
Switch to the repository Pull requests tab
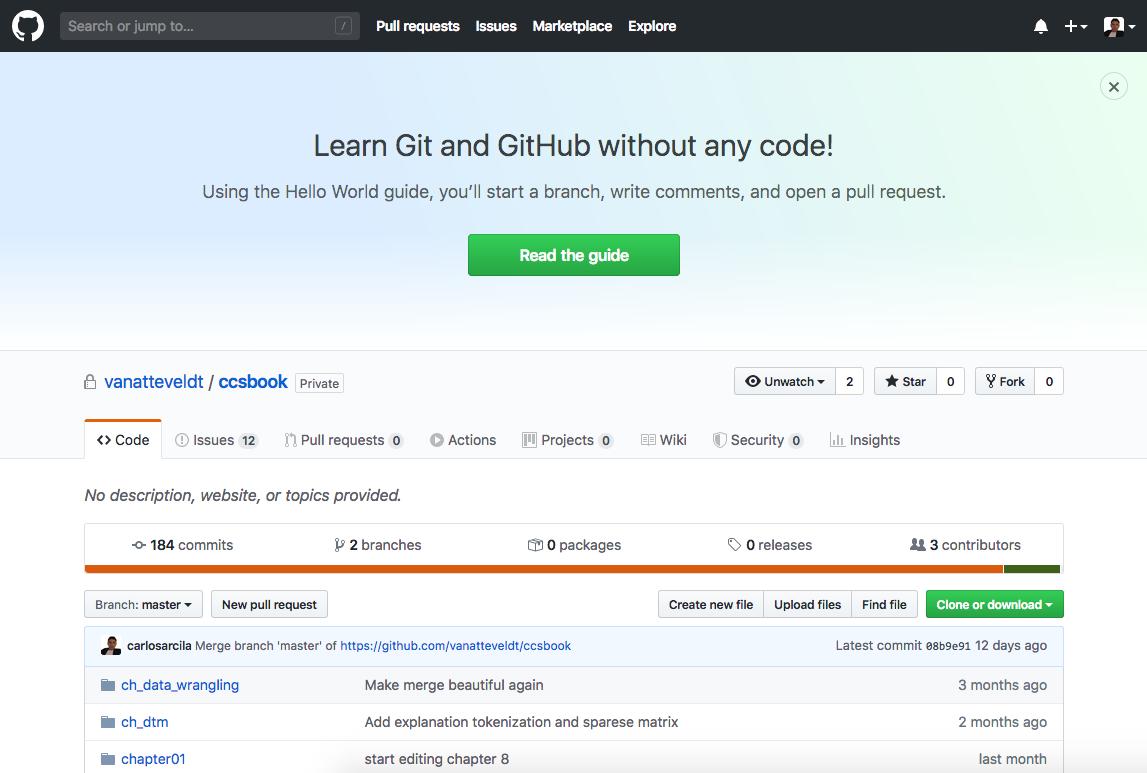tap(344, 440)
